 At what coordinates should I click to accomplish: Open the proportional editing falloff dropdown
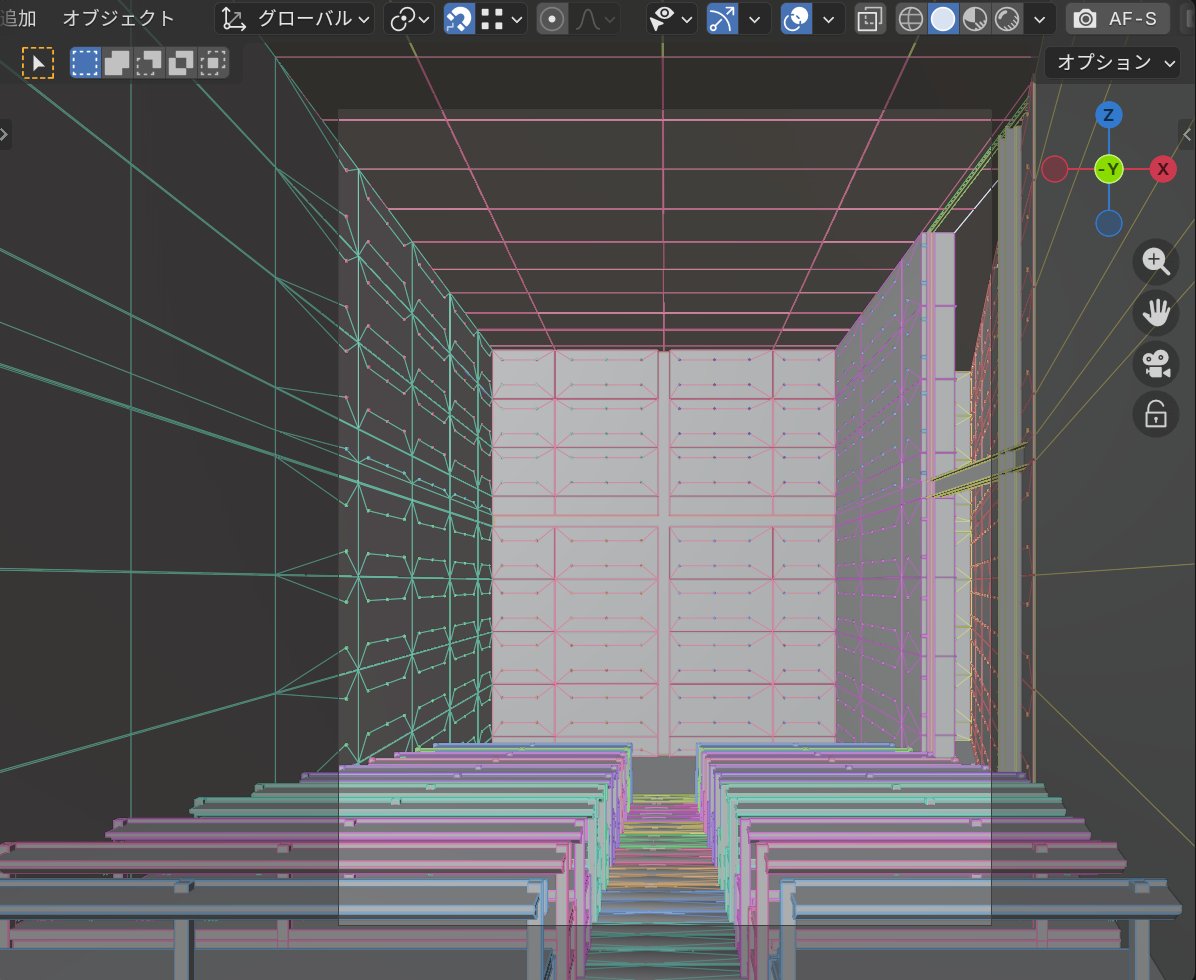595,19
